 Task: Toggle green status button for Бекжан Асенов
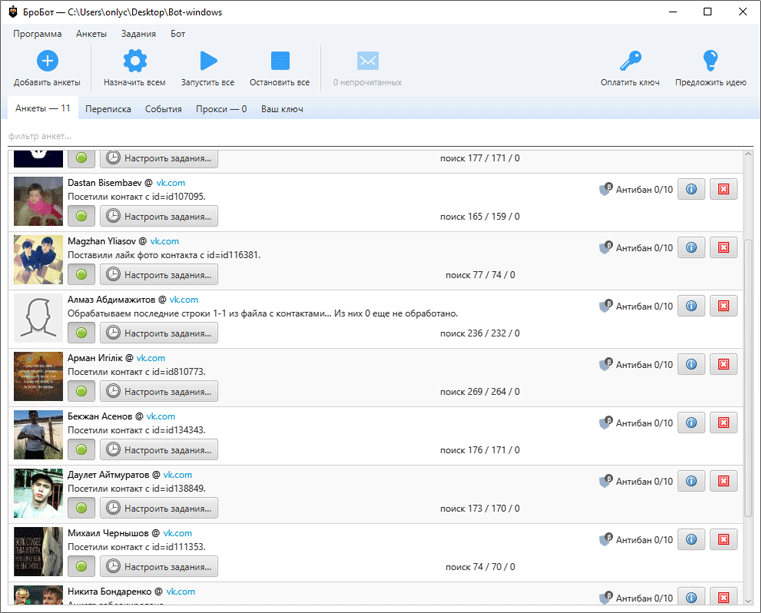tap(82, 449)
